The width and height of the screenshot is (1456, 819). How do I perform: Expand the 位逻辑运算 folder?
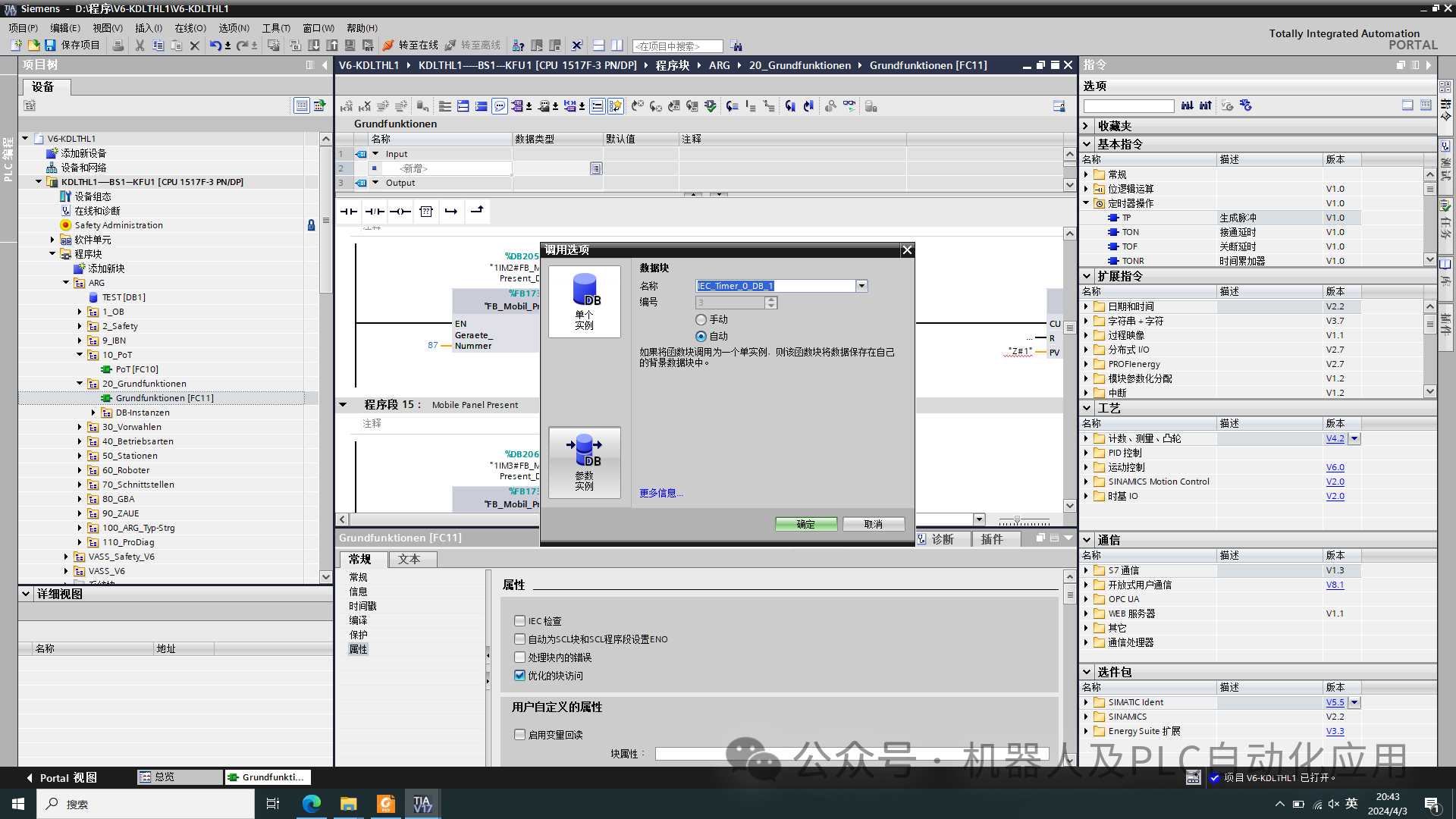coord(1086,189)
